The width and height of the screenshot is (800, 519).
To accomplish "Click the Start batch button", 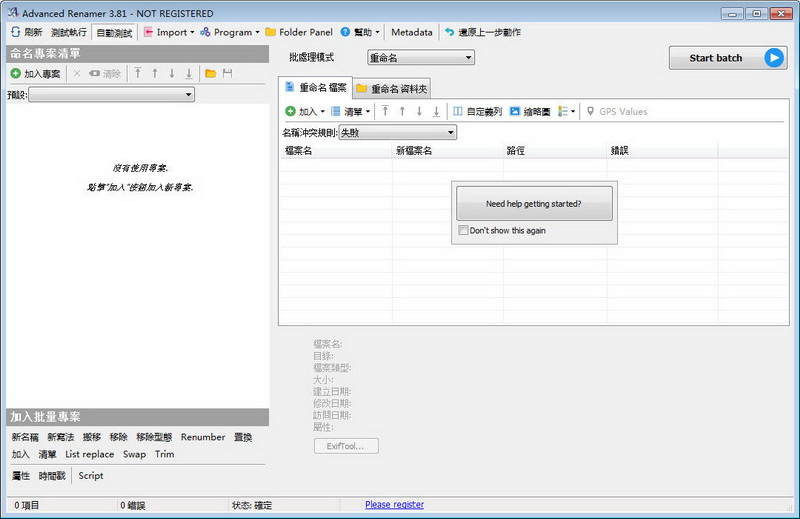I will (728, 58).
